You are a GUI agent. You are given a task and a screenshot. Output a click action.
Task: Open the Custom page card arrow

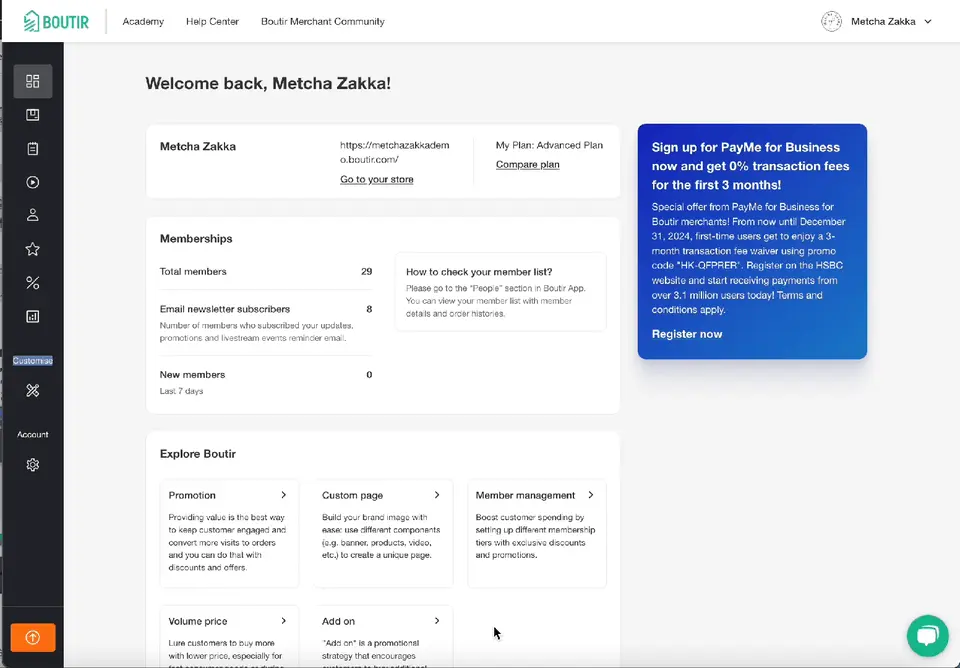[437, 495]
